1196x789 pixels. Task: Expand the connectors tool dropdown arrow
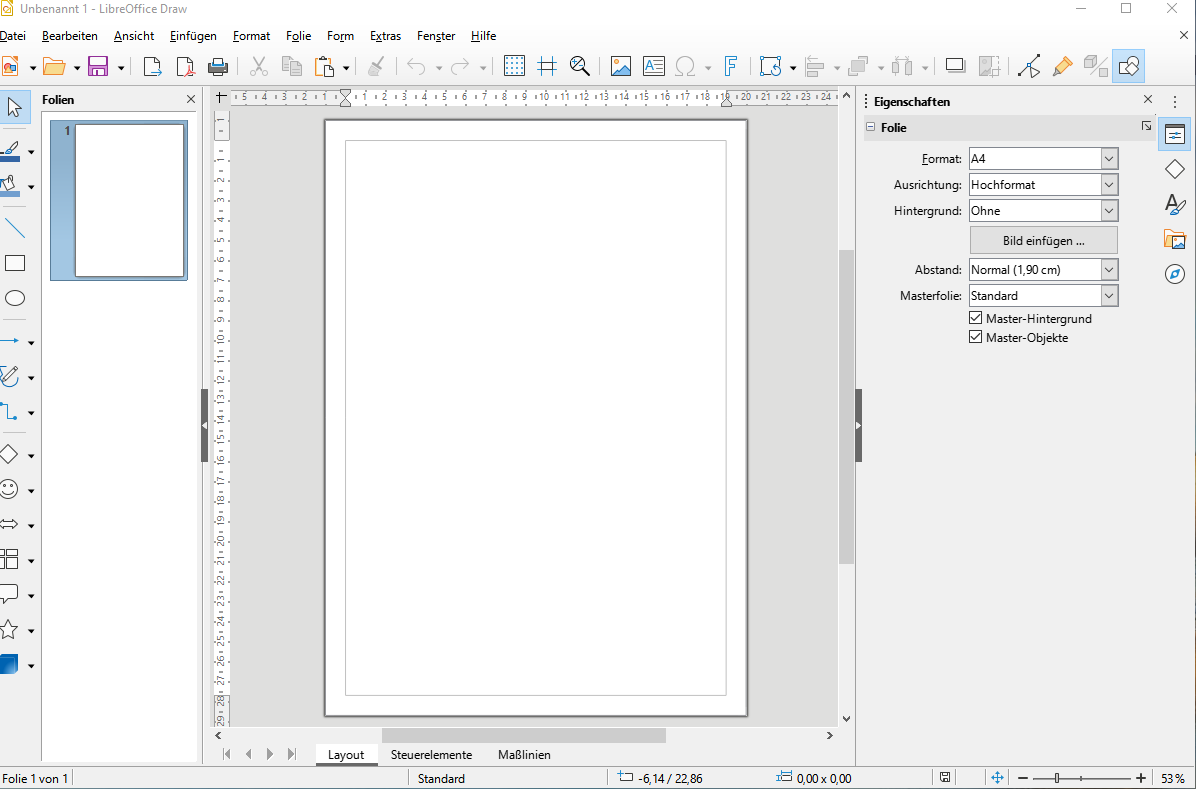pos(31,413)
